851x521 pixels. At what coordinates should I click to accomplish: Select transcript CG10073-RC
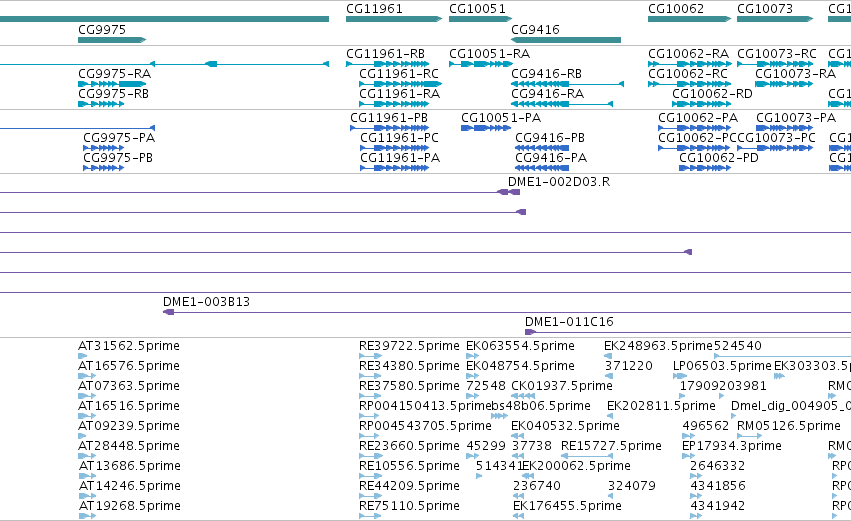click(x=775, y=64)
